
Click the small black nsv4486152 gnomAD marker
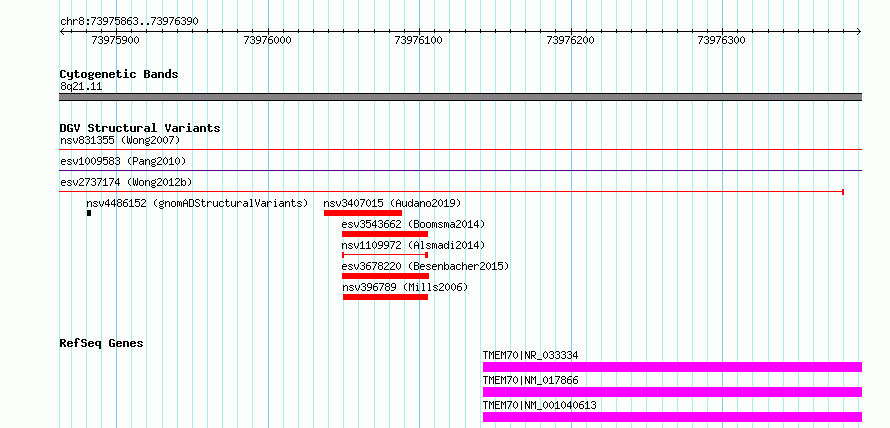pos(89,213)
